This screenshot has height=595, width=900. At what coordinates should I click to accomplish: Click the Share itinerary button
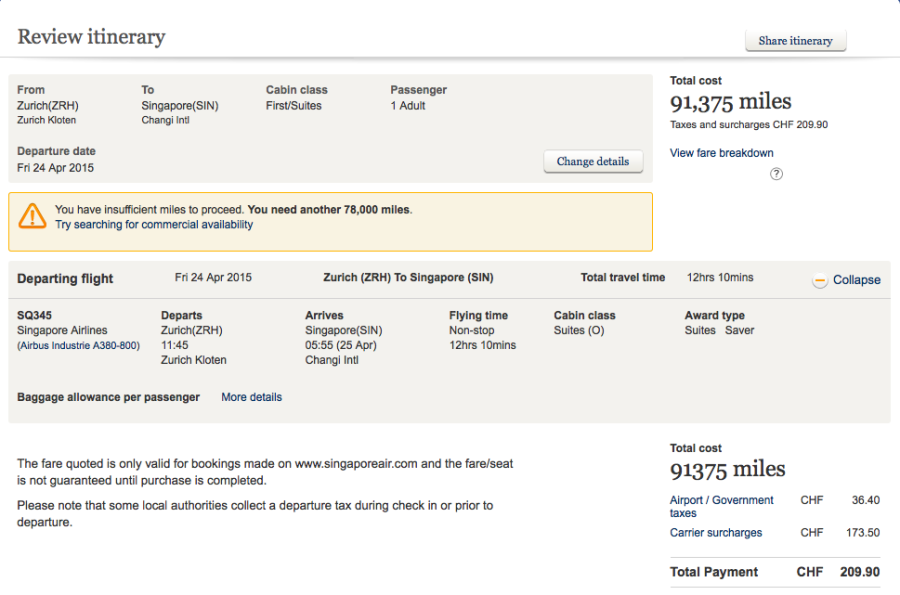tap(795, 41)
